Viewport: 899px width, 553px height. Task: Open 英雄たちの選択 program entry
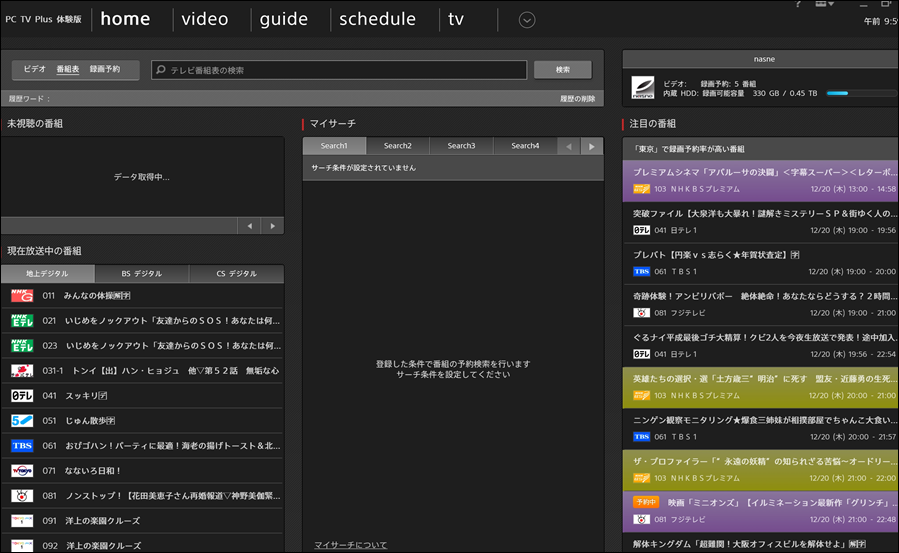tap(761, 387)
